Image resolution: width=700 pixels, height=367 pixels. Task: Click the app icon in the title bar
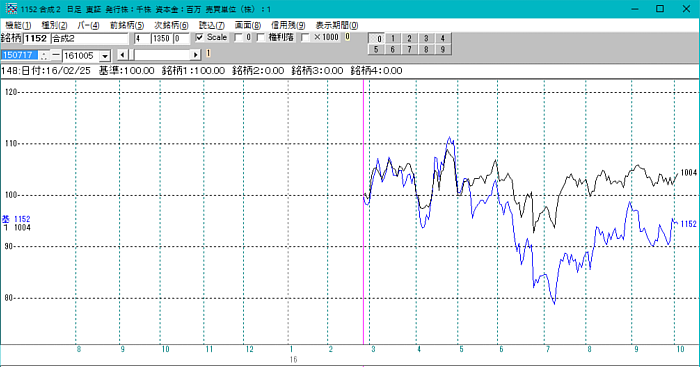tap(11, 8)
